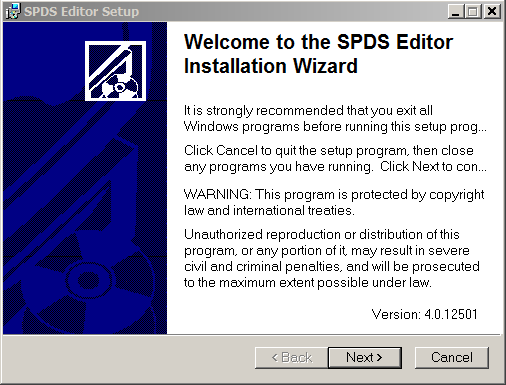Click the 'strongly recommended' paragraph

(x=335, y=118)
